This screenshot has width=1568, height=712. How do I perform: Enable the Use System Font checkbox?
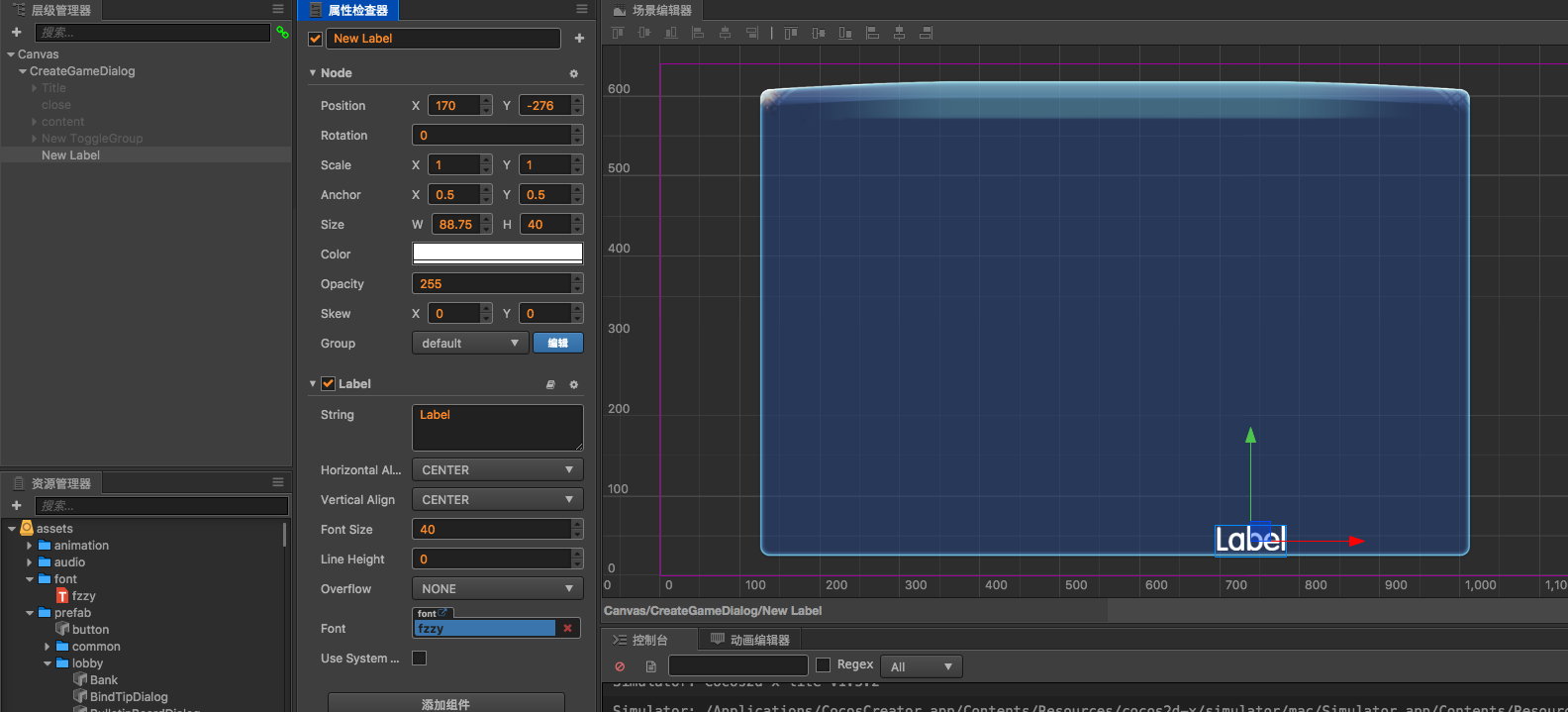tap(419, 659)
